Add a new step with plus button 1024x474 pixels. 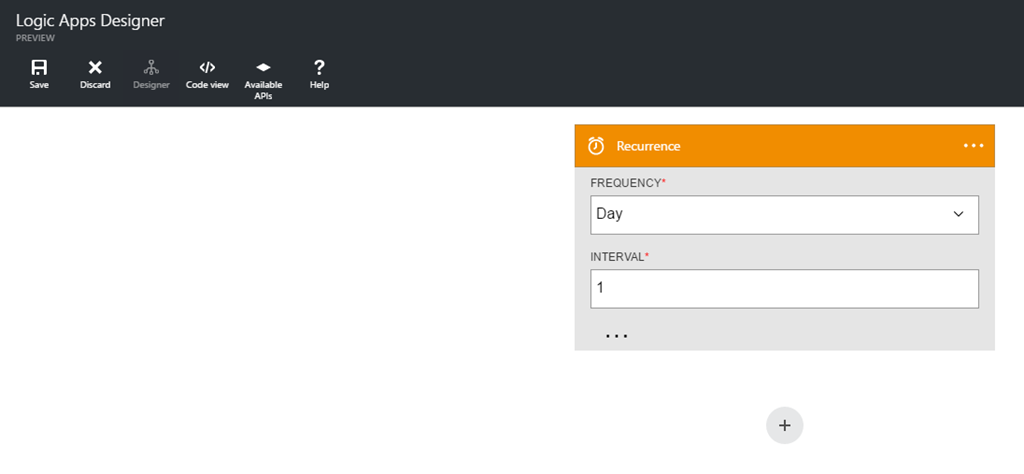pos(784,425)
